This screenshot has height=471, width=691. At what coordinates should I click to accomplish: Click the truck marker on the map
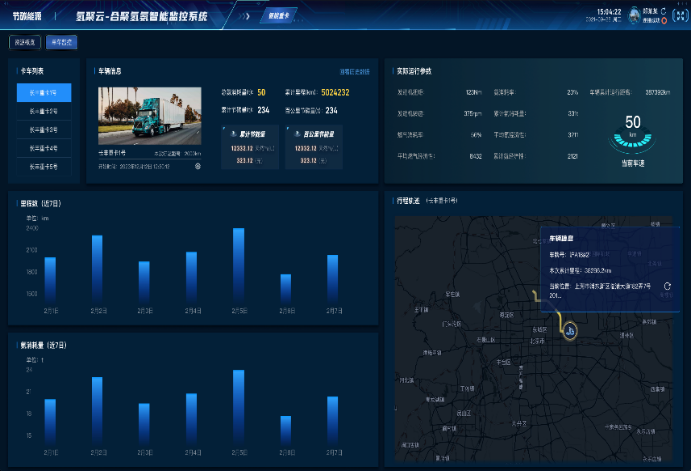point(569,329)
